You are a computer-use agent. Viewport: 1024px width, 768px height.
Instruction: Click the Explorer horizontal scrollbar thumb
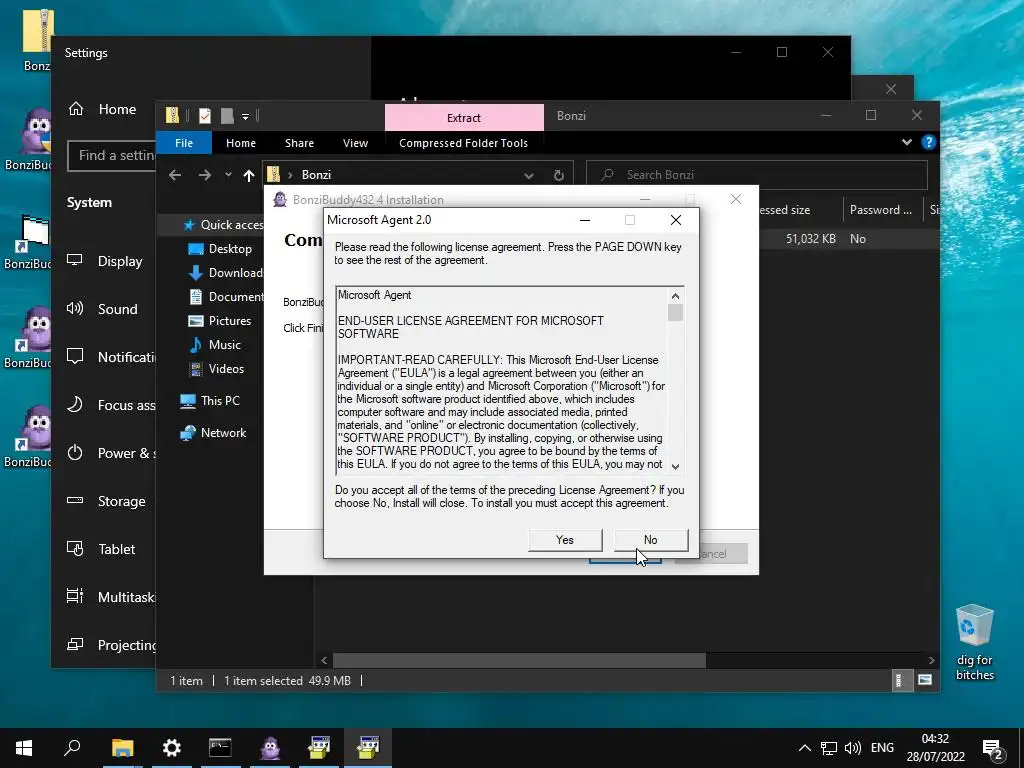[519, 660]
